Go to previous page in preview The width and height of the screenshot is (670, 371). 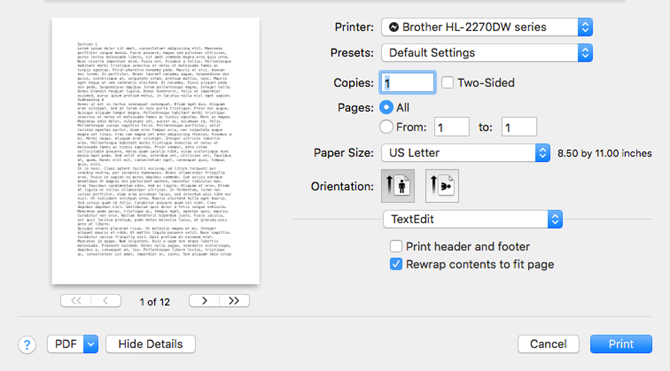[x=106, y=301]
